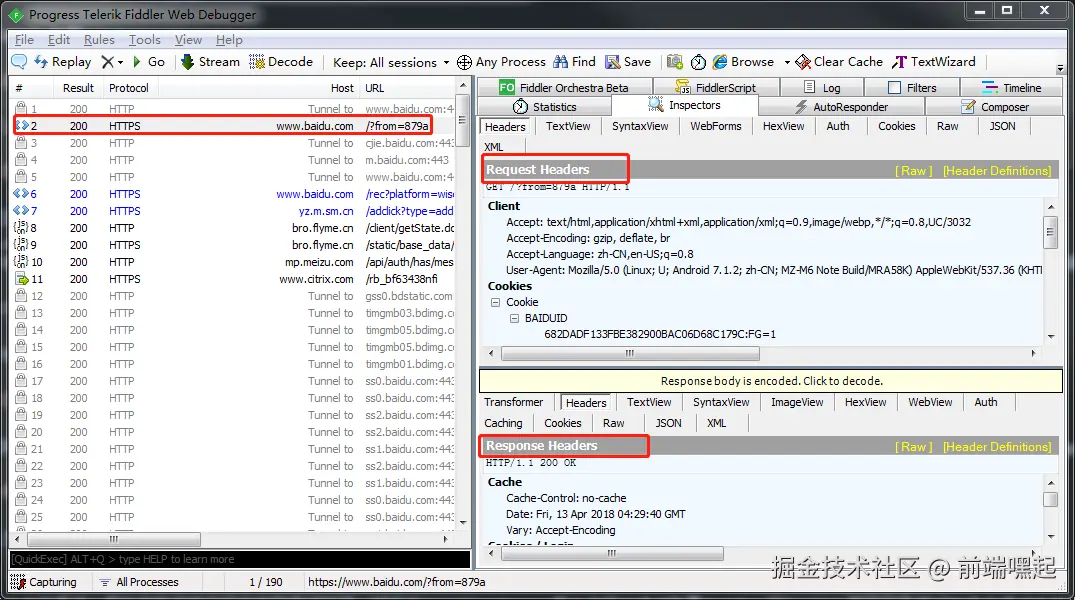Image resolution: width=1075 pixels, height=600 pixels.
Task: Click response headers Raw link
Action: tap(913, 446)
